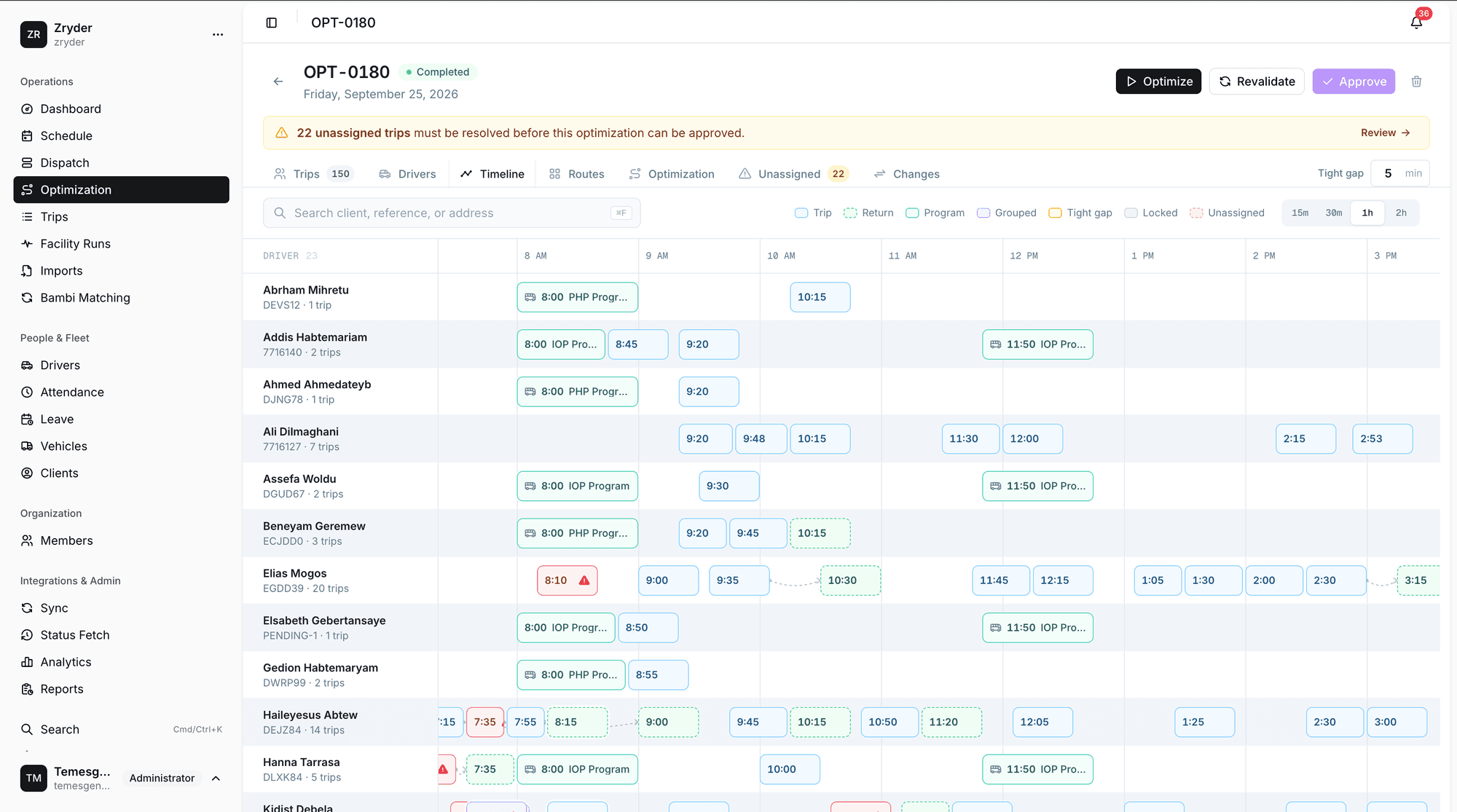Open the Members page
The height and width of the screenshot is (812, 1457).
[121, 540]
